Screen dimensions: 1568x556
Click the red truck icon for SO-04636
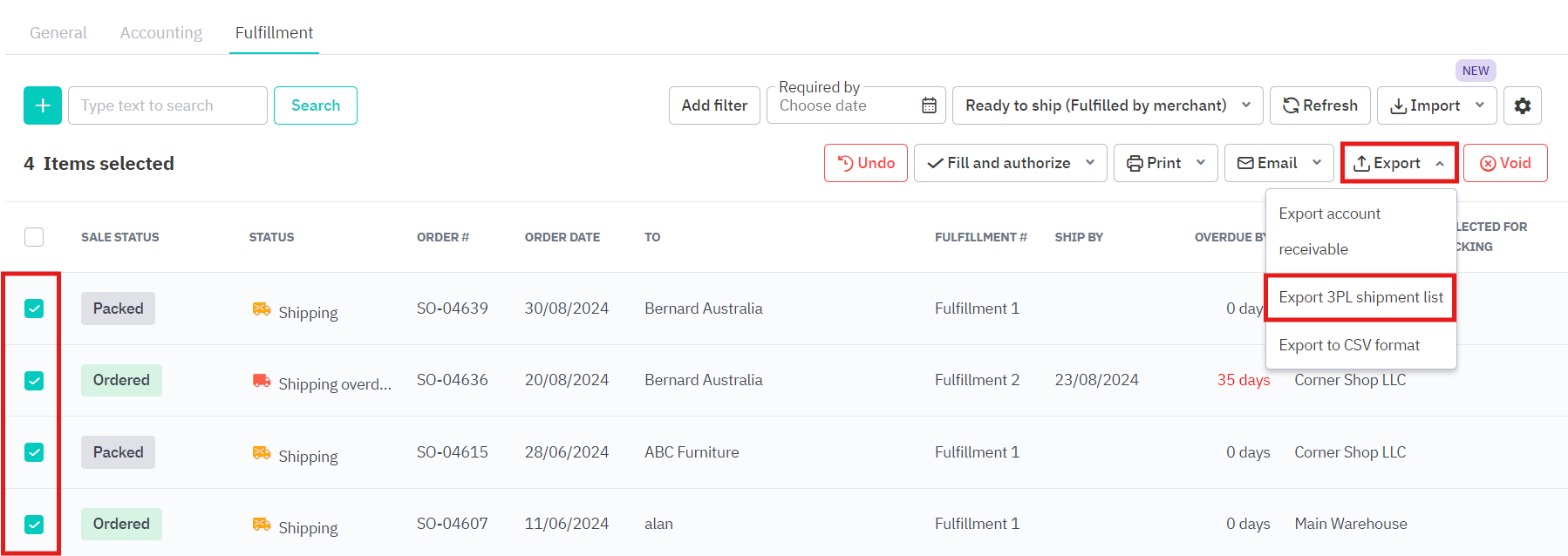[261, 381]
